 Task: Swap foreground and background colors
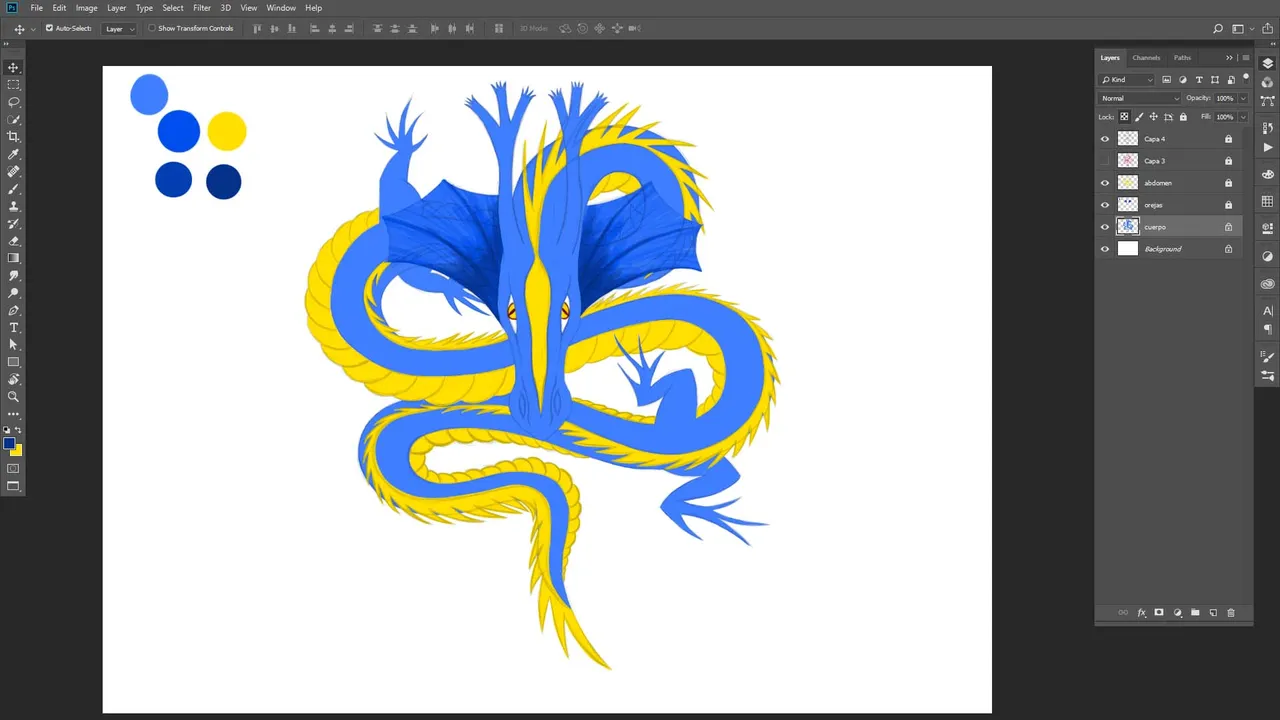click(x=18, y=430)
